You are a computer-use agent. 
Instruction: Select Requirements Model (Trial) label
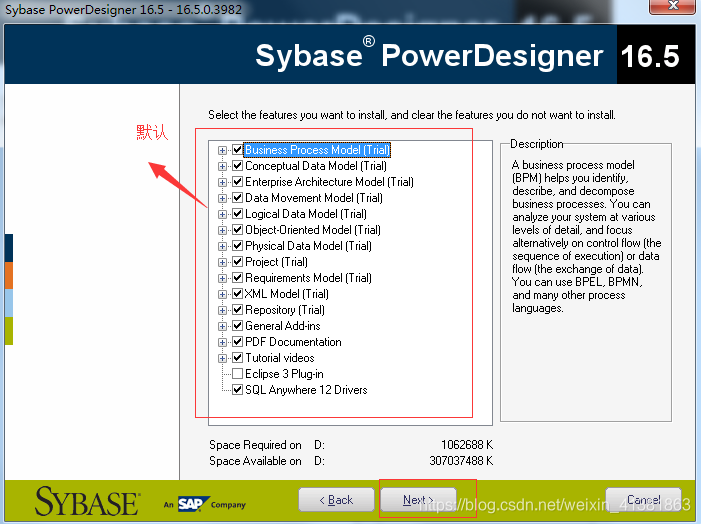308,278
